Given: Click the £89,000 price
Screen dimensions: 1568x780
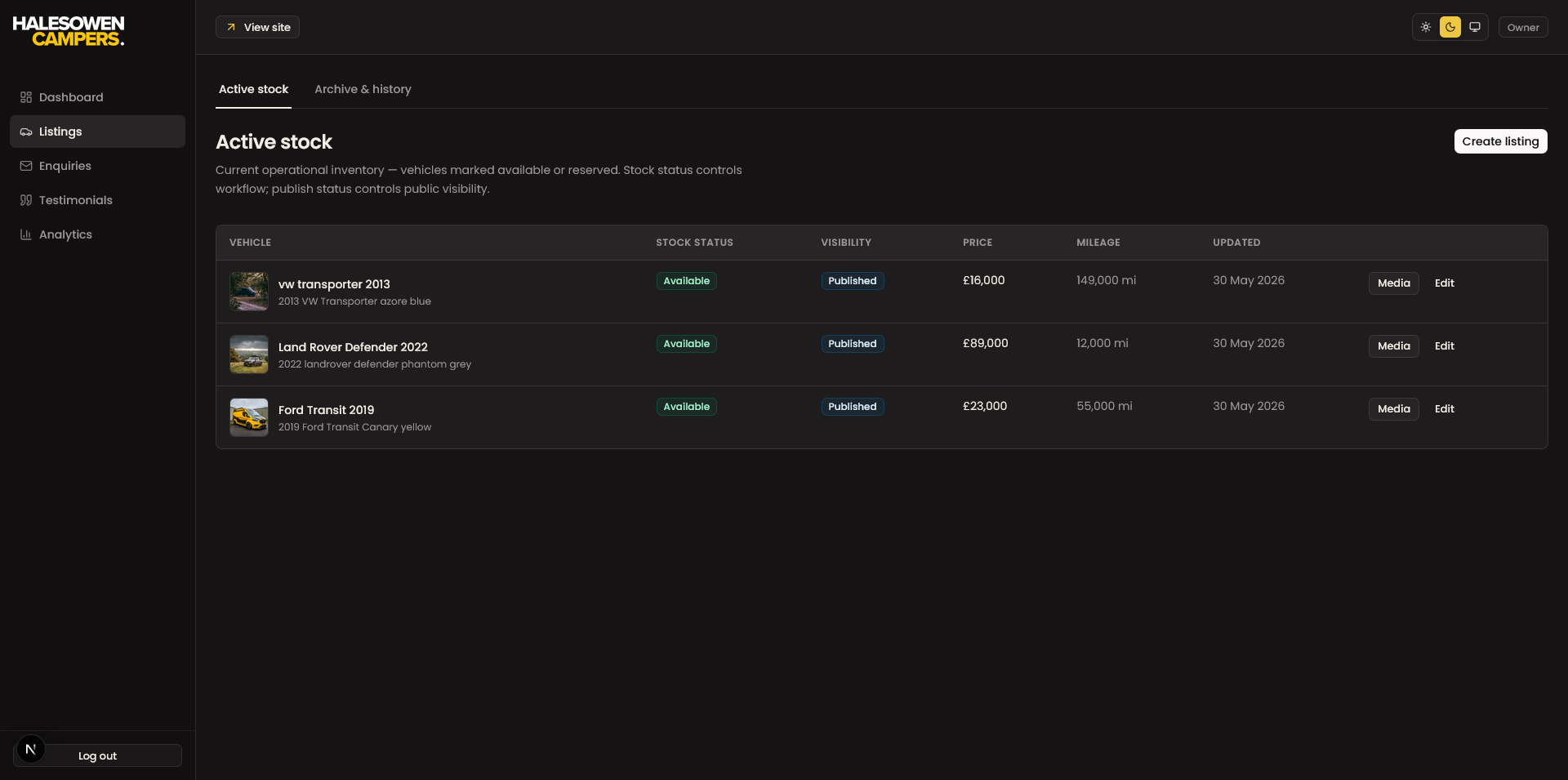Looking at the screenshot, I should click(985, 343).
